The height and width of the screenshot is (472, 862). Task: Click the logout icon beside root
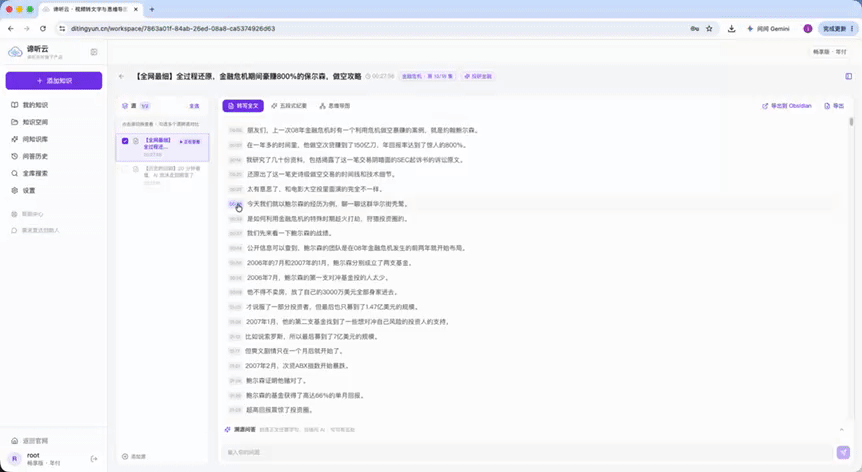(x=94, y=458)
